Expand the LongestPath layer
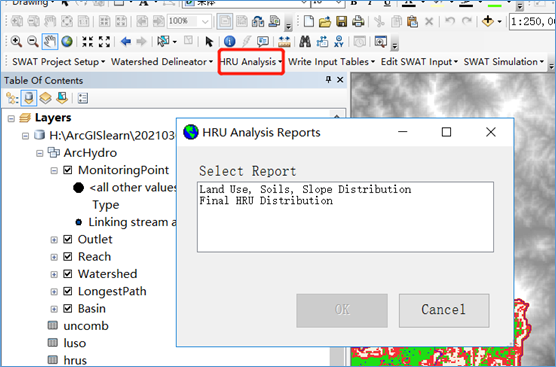The width and height of the screenshot is (556, 367). [x=54, y=292]
